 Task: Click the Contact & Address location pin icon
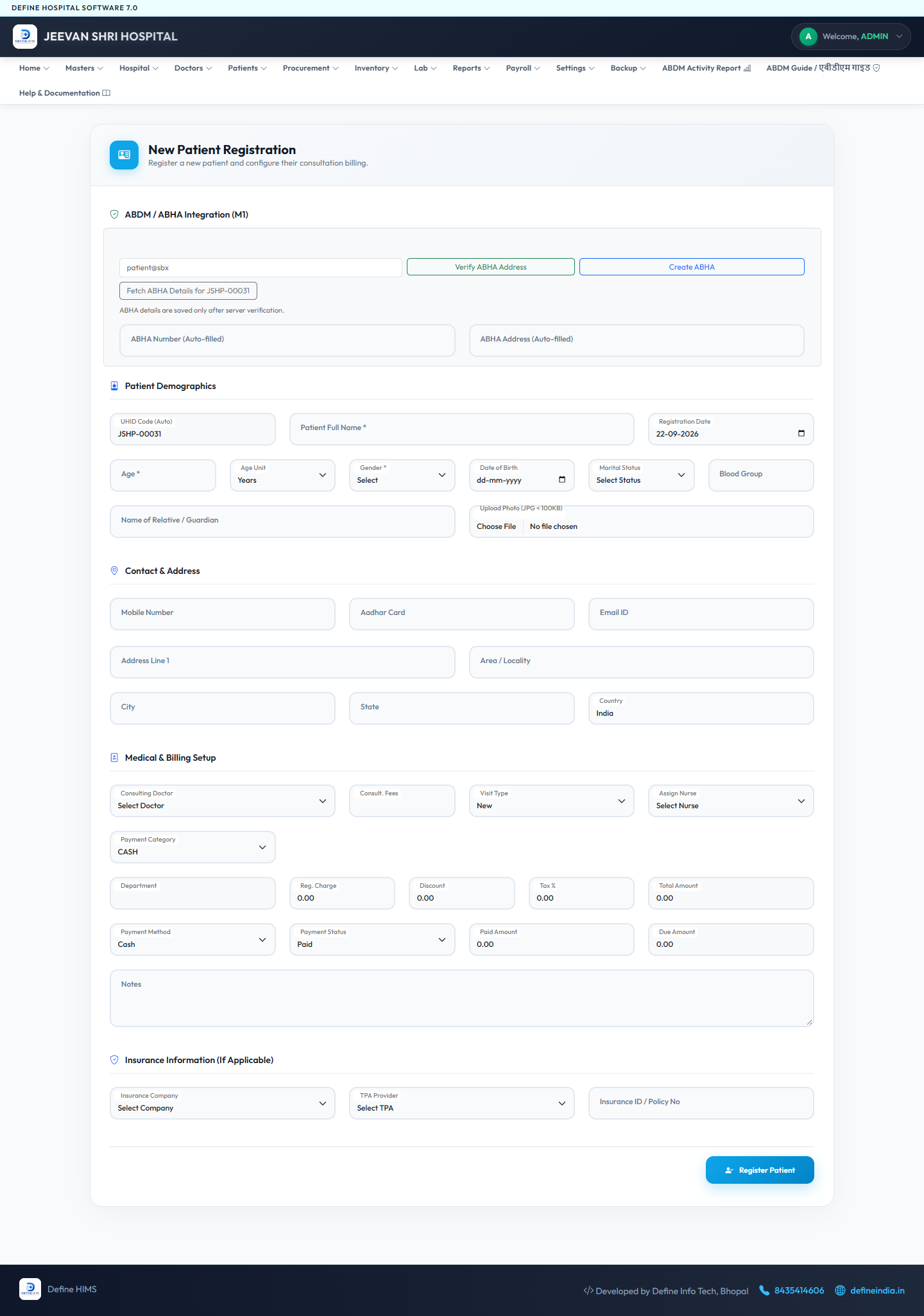tap(114, 571)
